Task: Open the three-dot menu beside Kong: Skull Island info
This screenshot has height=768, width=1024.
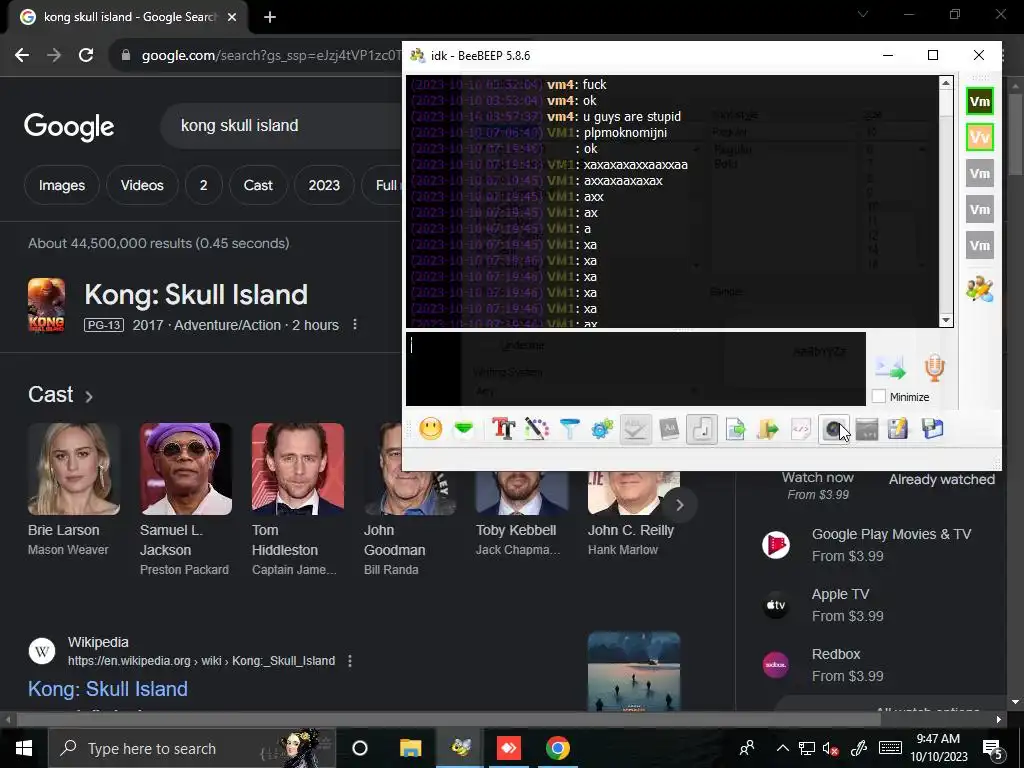Action: click(x=355, y=325)
